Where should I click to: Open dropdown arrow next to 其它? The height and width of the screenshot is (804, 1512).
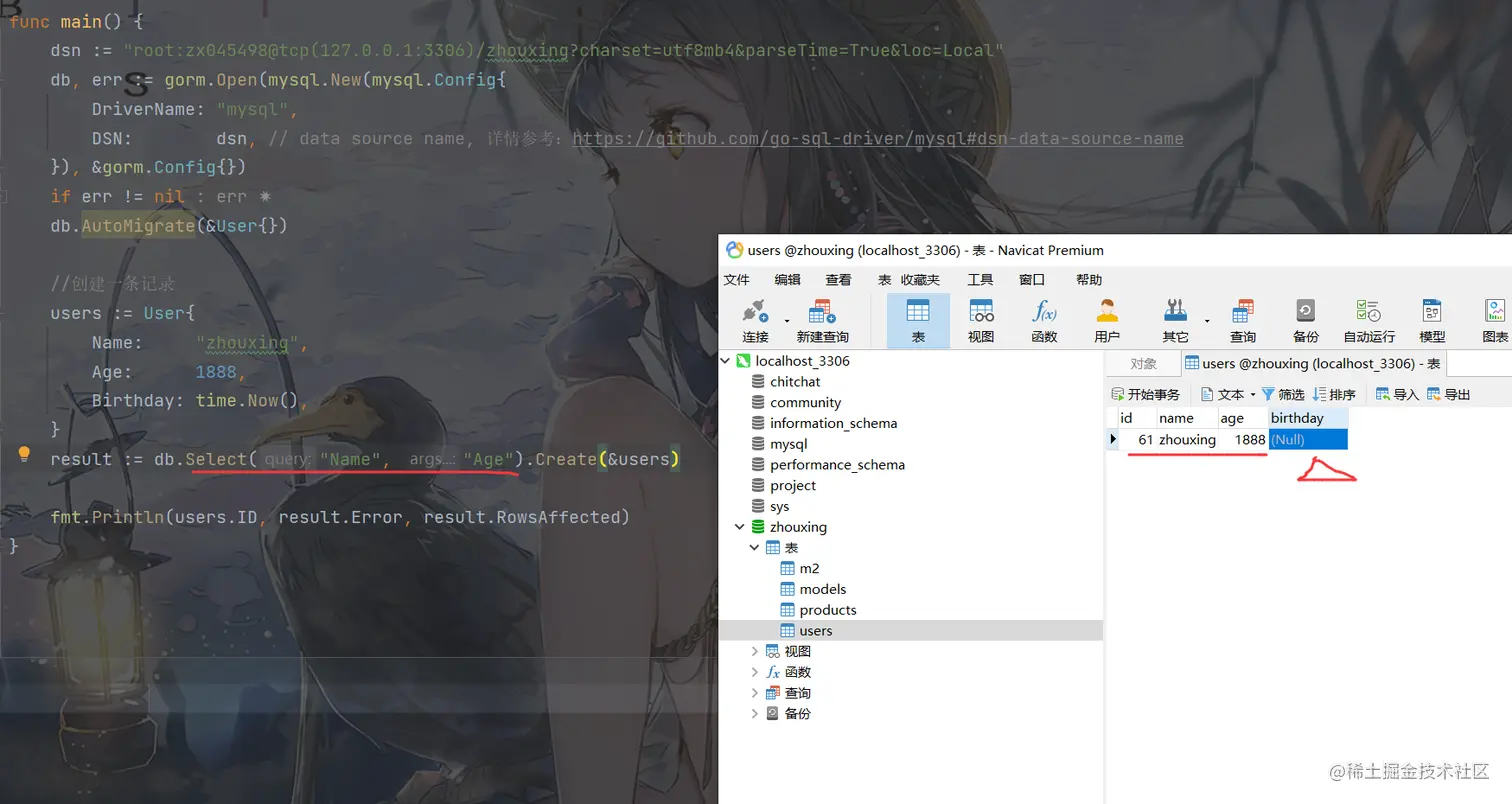click(1207, 321)
